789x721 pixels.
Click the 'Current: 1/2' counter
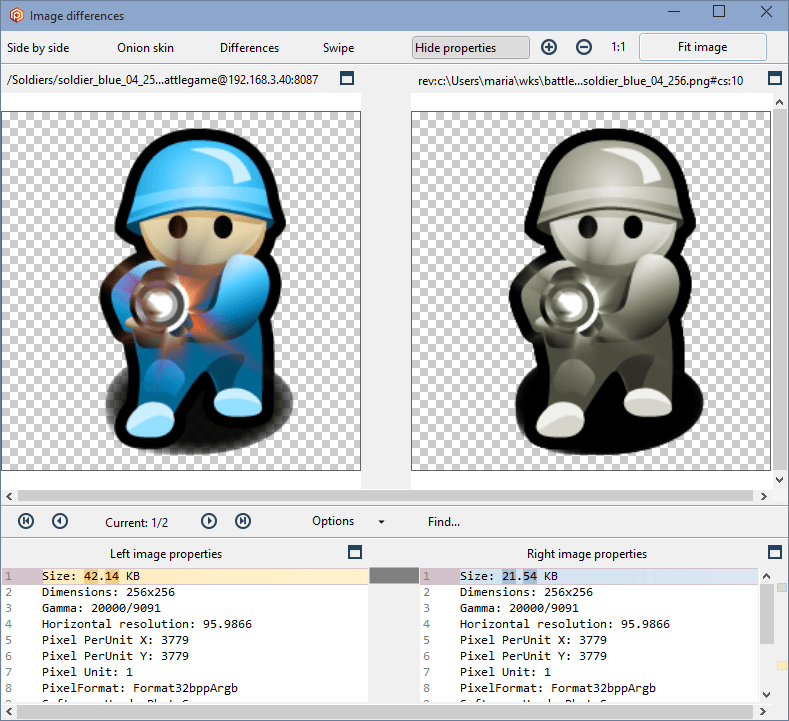(x=136, y=523)
